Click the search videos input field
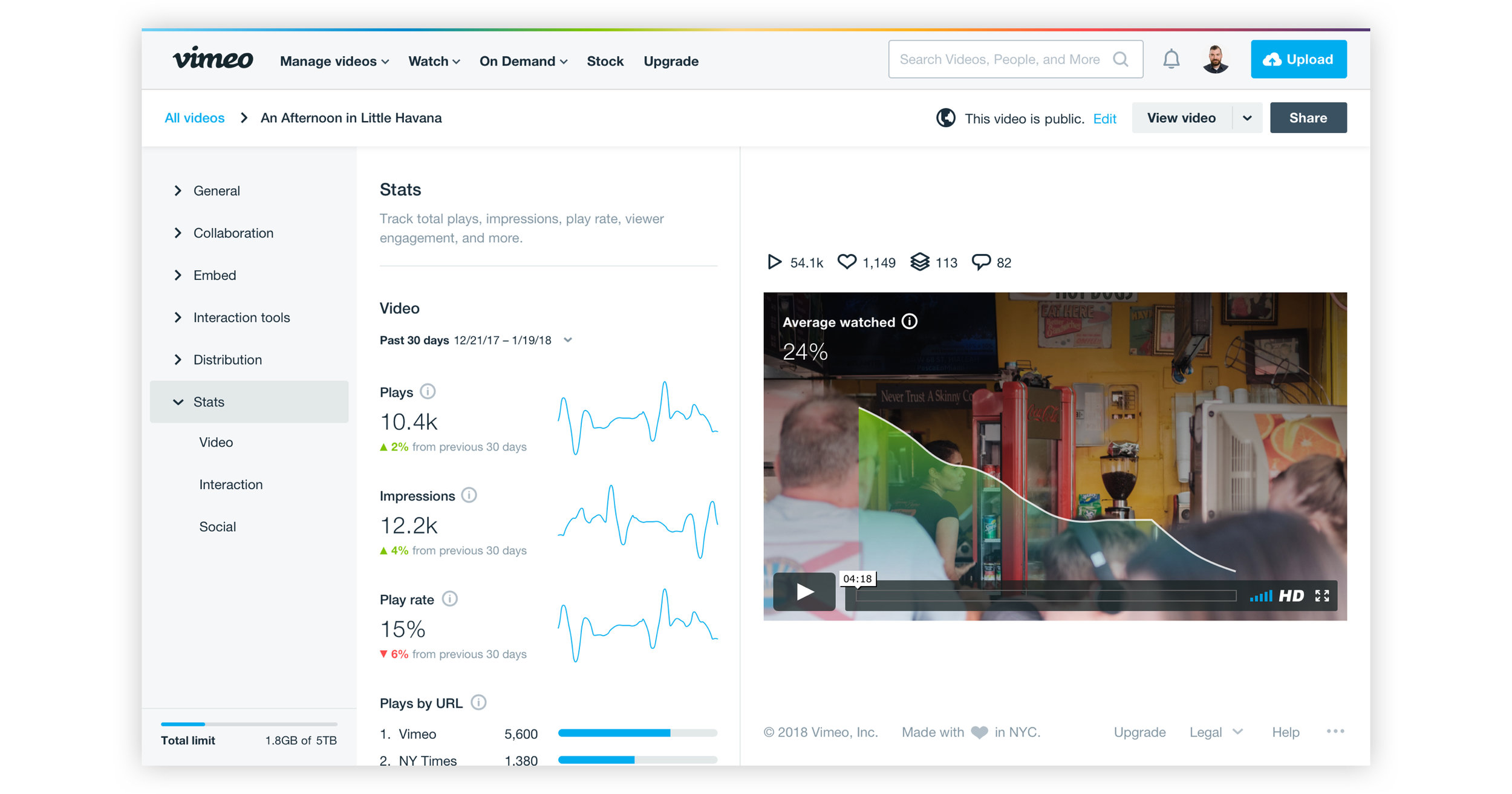The width and height of the screenshot is (1512, 794). 1015,59
